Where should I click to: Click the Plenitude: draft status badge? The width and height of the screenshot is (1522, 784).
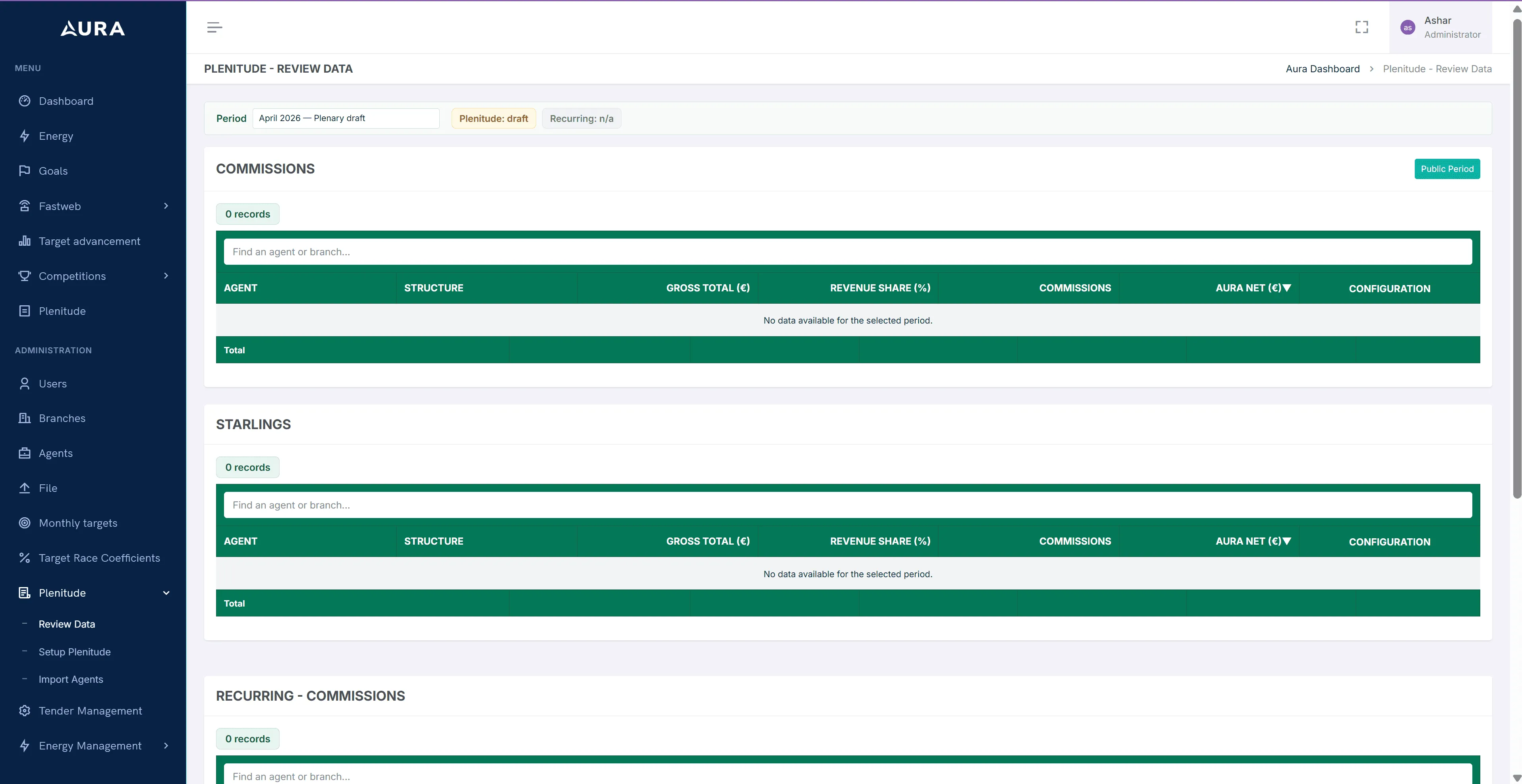[493, 118]
